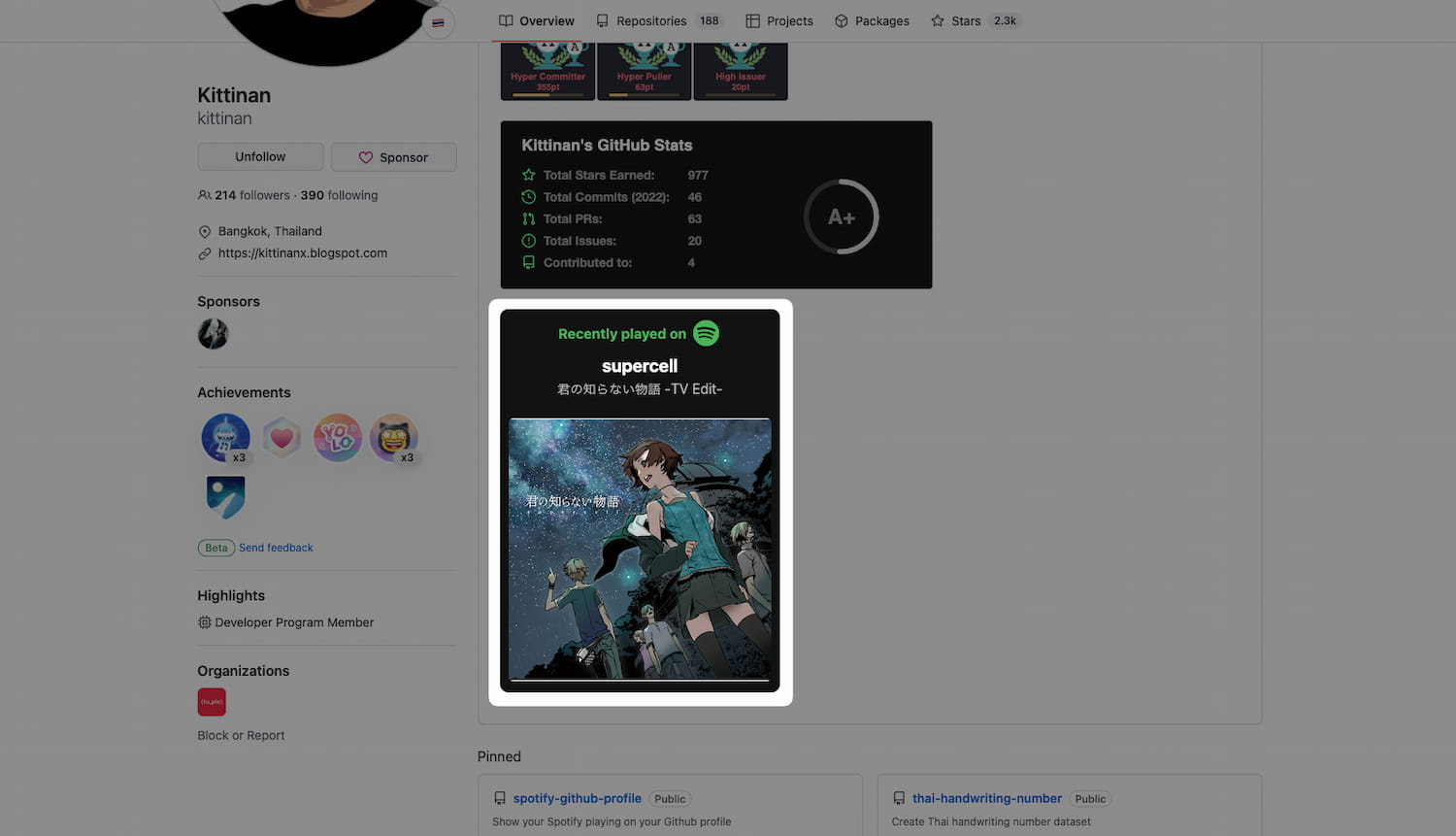Click the Unfollow button
Image resolution: width=1456 pixels, height=836 pixels.
pos(260,157)
